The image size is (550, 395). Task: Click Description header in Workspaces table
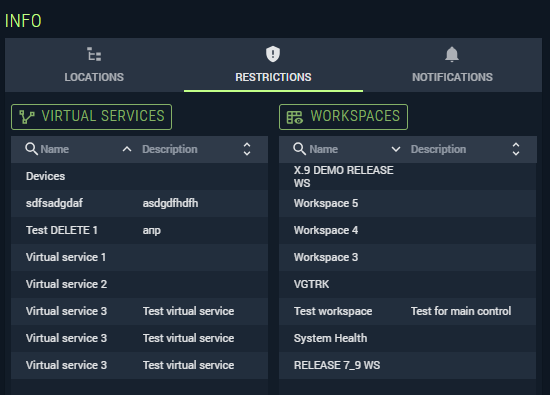coord(438,149)
